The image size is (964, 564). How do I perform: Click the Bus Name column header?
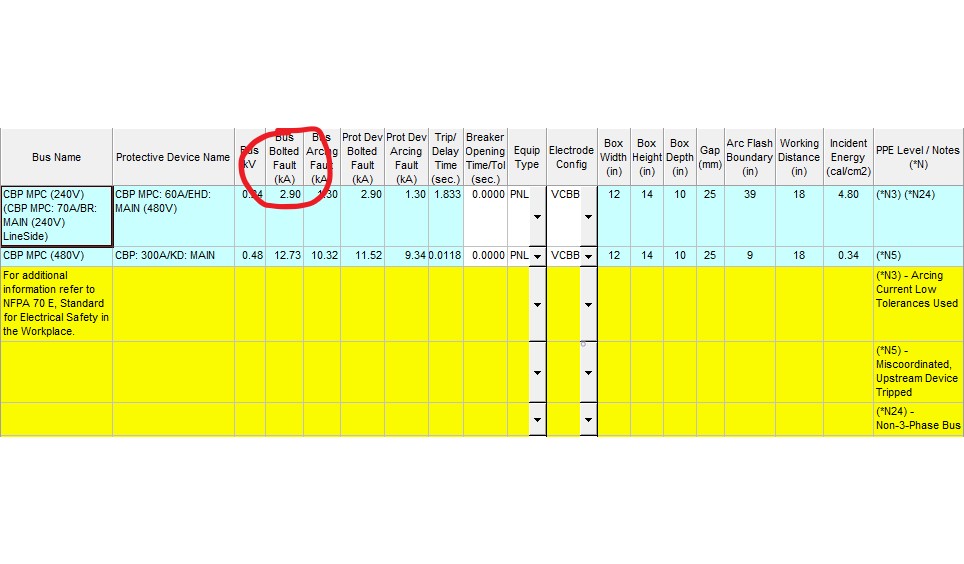pyautogui.click(x=56, y=157)
